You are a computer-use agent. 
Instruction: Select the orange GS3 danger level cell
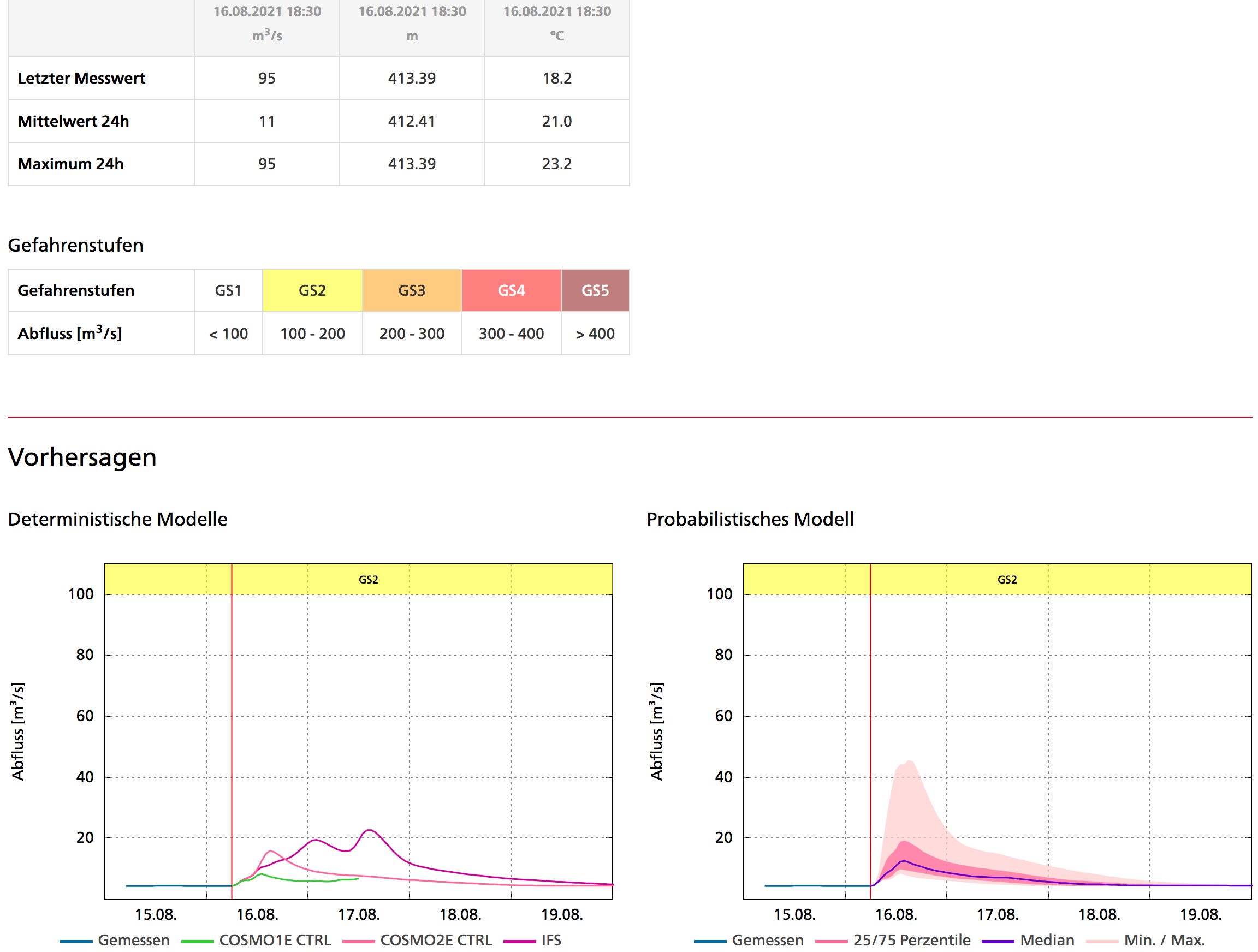tap(412, 290)
